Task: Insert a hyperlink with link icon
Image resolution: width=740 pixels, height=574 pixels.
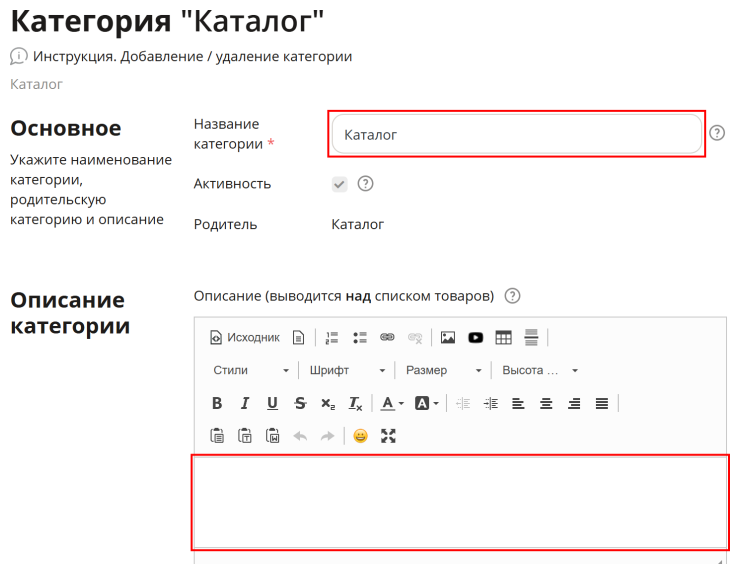Action: pos(387,338)
